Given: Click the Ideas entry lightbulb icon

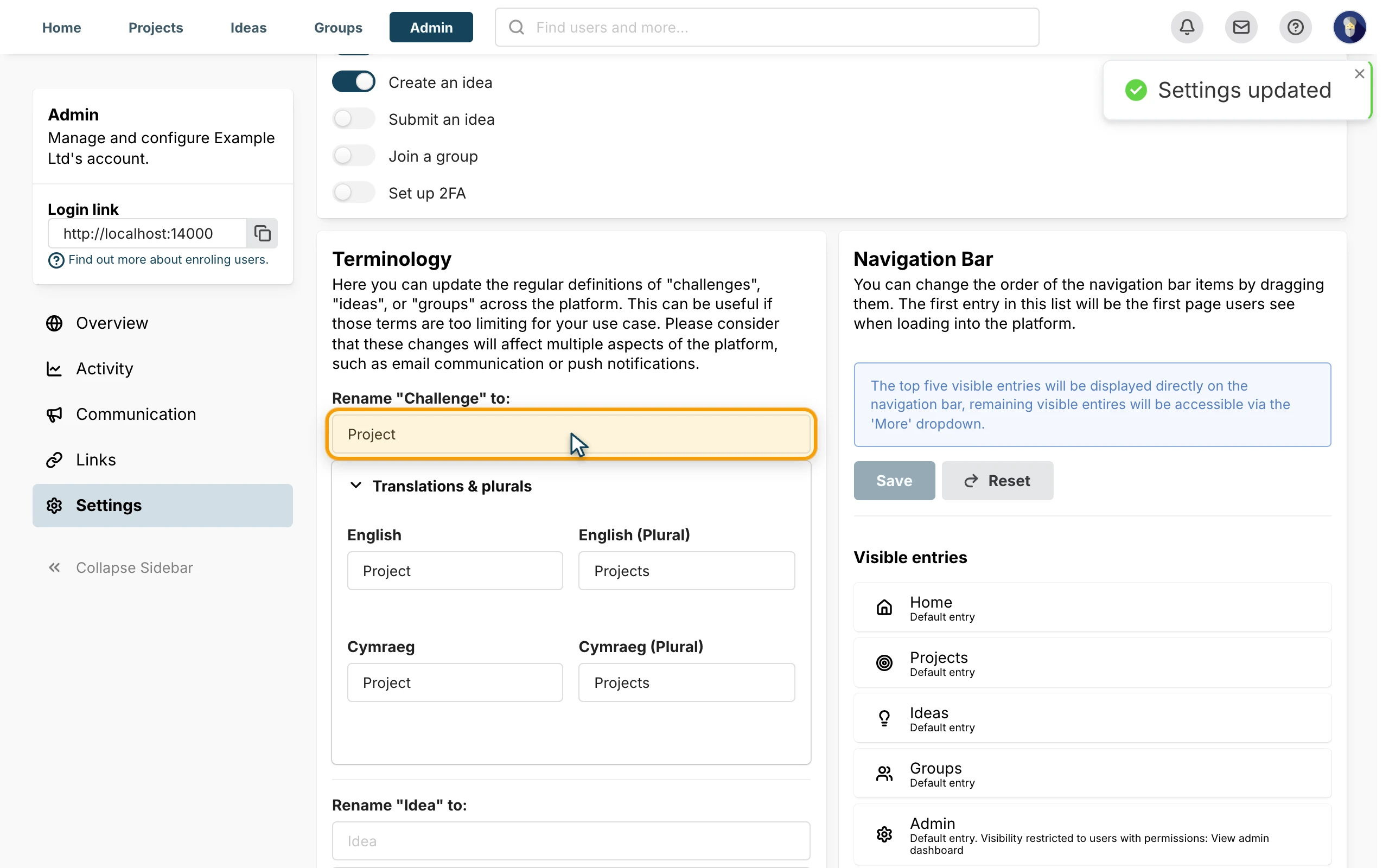Looking at the screenshot, I should pos(884,718).
